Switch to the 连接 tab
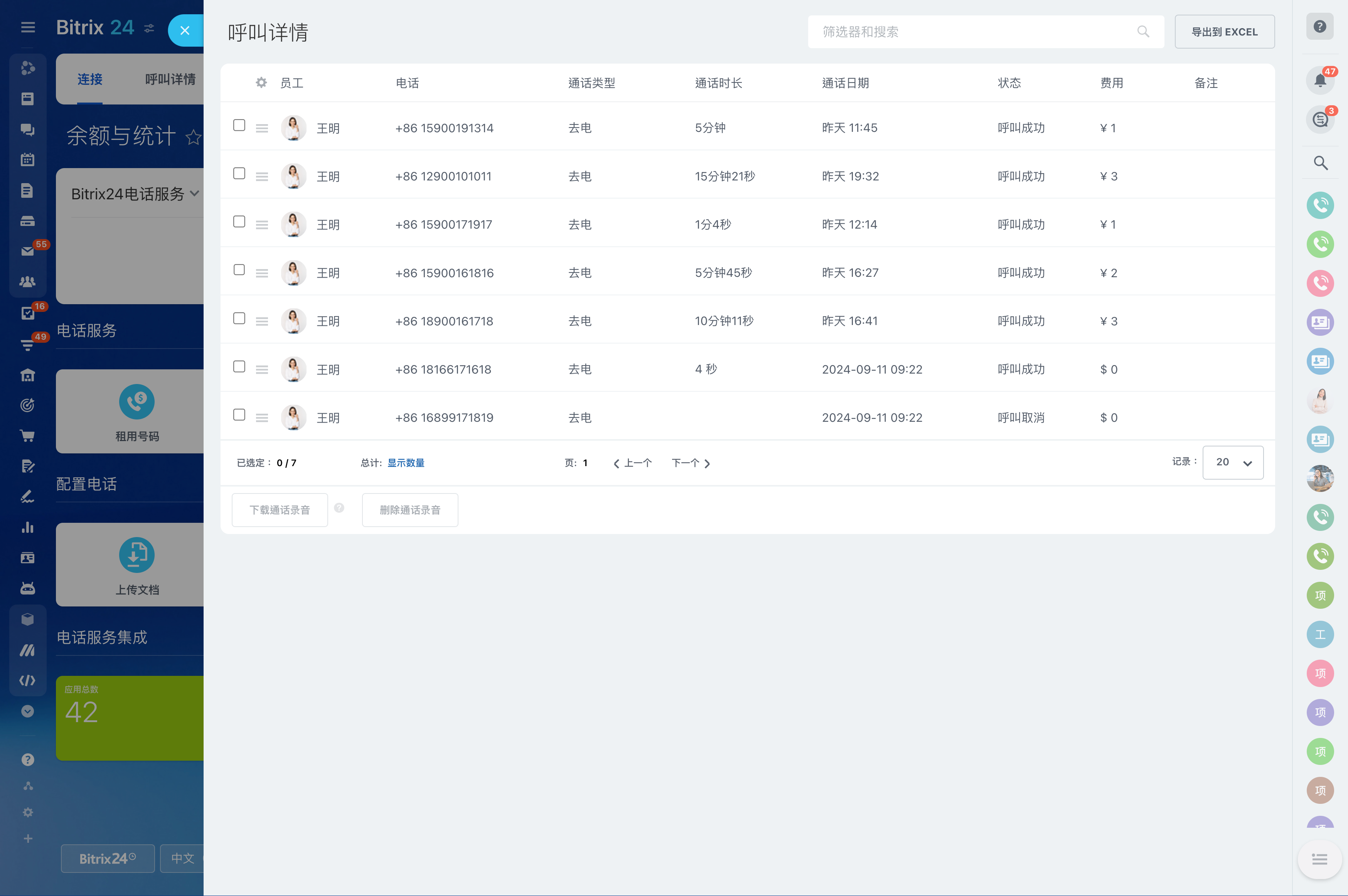The height and width of the screenshot is (896, 1348). click(x=90, y=79)
